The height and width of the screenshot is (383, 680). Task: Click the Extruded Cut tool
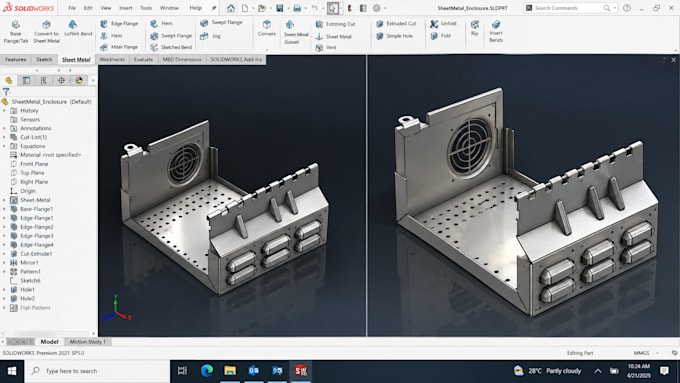pyautogui.click(x=396, y=24)
